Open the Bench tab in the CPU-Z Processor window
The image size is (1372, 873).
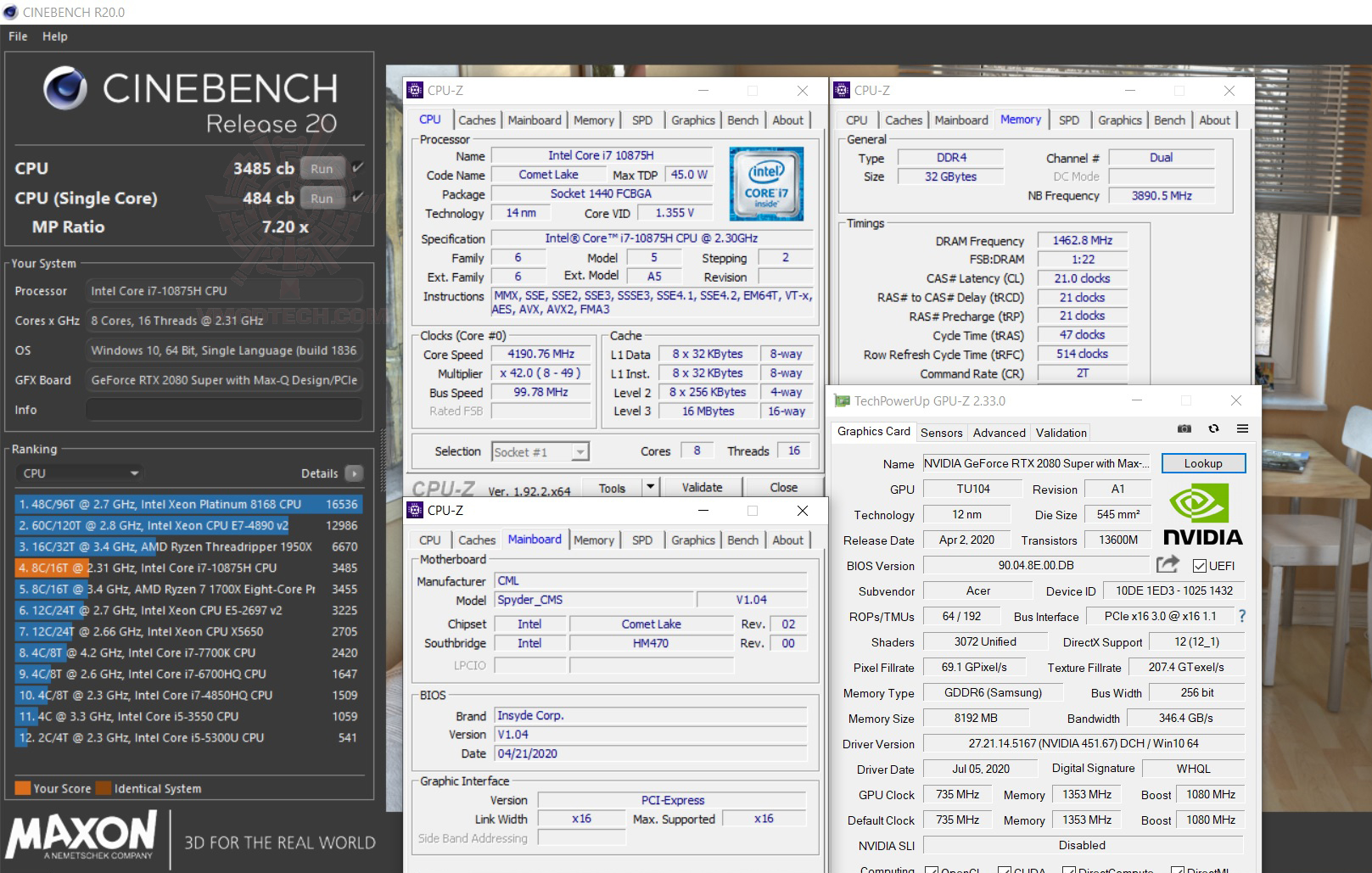click(743, 120)
